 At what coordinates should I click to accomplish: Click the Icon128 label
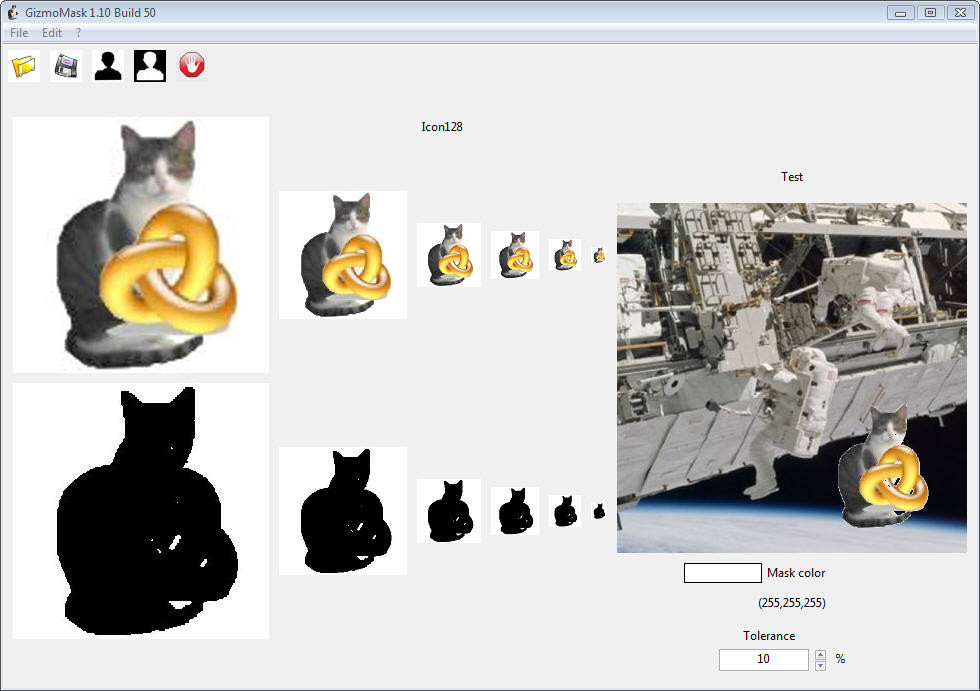[442, 127]
